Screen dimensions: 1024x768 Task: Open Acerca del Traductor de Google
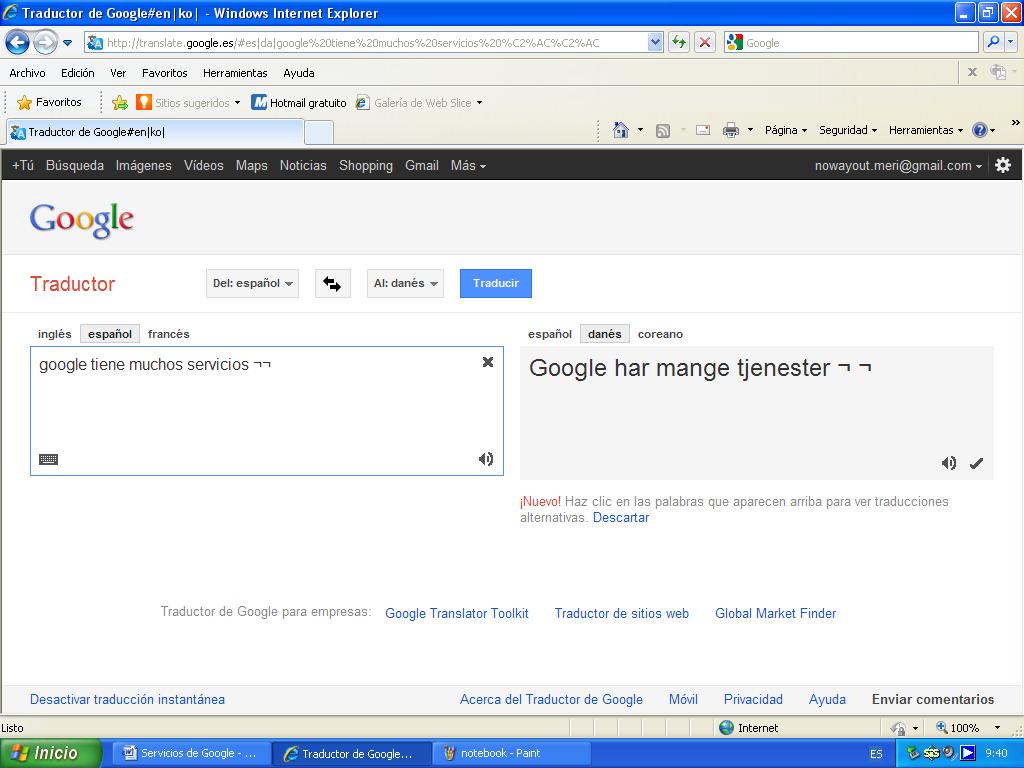pyautogui.click(x=551, y=699)
